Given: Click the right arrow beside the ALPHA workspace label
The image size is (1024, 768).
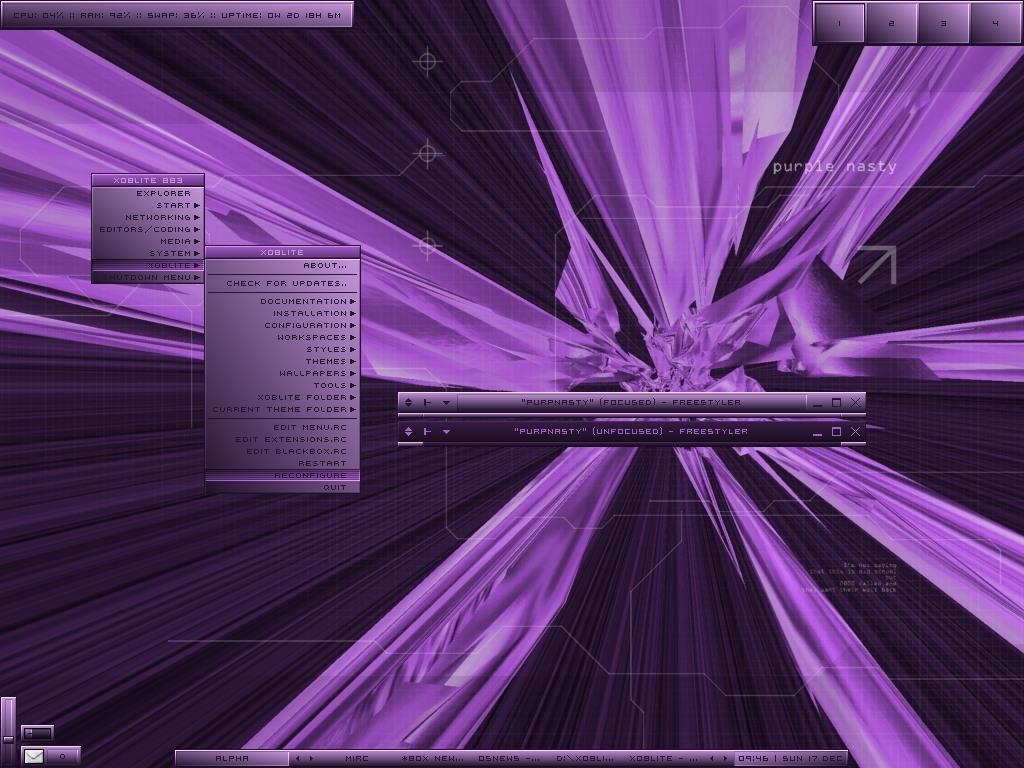Looking at the screenshot, I should [312, 758].
